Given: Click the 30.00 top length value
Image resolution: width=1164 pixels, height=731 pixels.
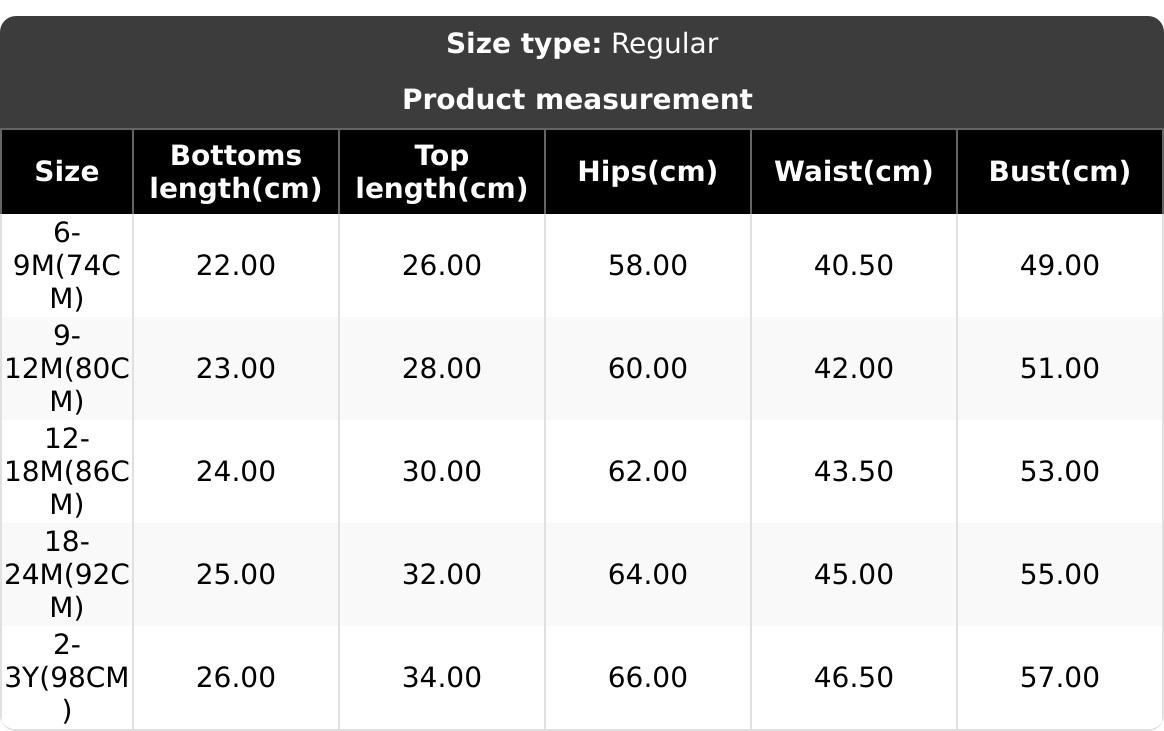Looking at the screenshot, I should pos(442,472).
